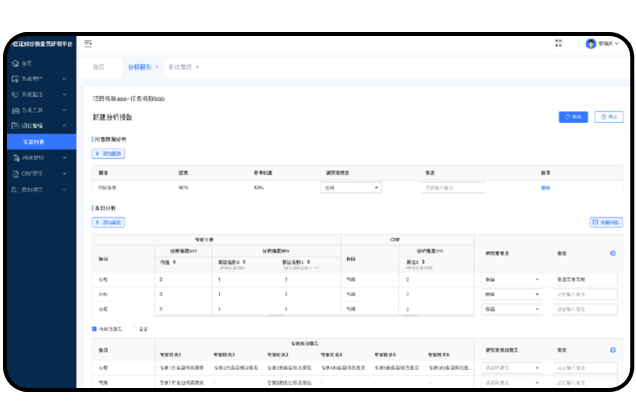Click the breadcrumb text containing aaa and bbb
This screenshot has width=636, height=420.
coord(129,99)
